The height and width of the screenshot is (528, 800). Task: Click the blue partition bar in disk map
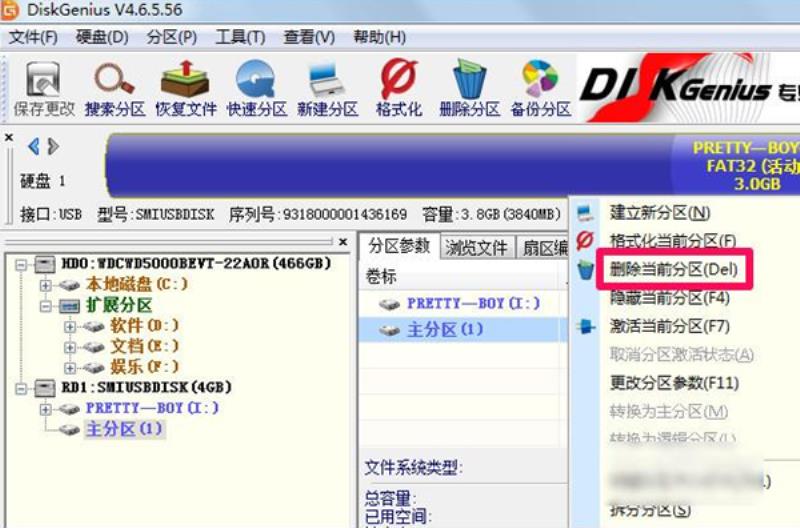pyautogui.click(x=388, y=166)
